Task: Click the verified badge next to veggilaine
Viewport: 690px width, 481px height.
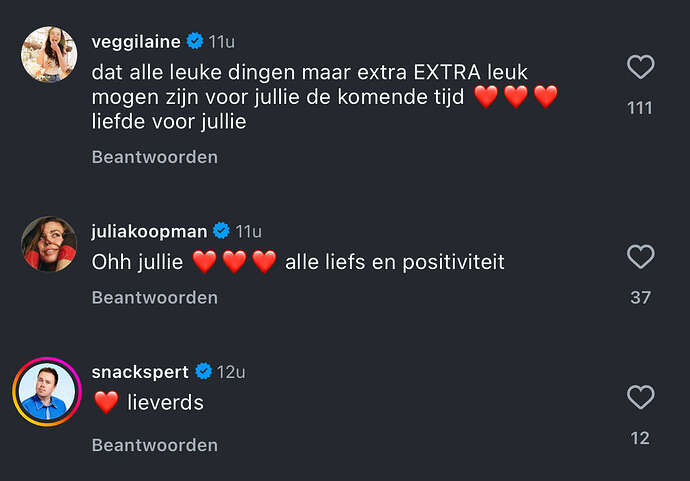Action: tap(195, 41)
